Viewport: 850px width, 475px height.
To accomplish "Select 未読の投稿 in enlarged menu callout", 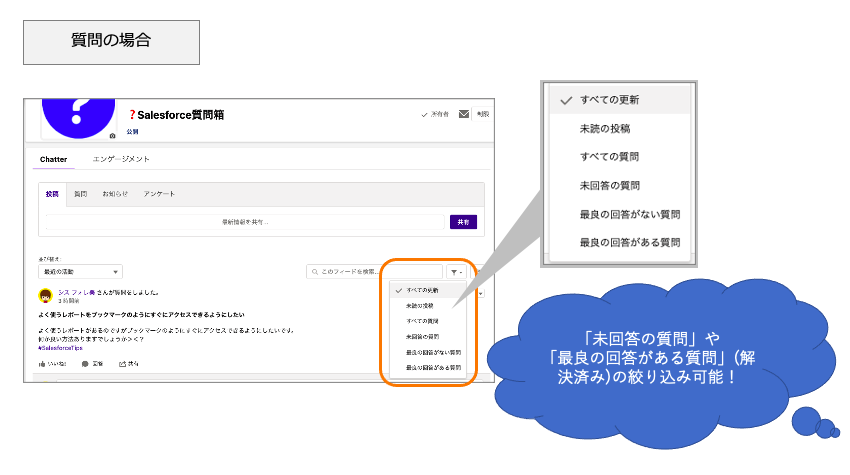I will click(x=620, y=129).
